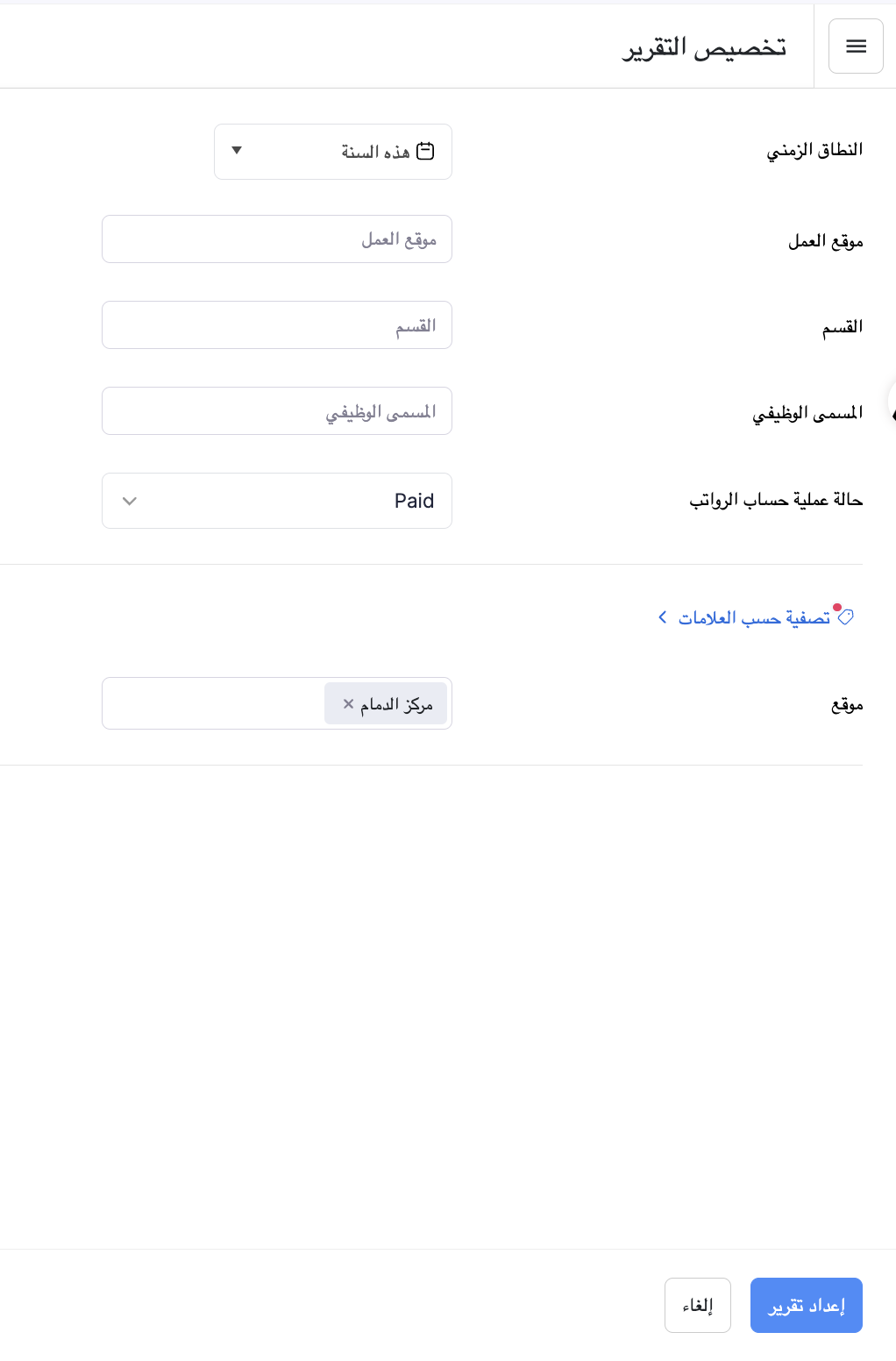Click the تخصيص التقرير page title
The image size is (896, 1361).
click(704, 47)
